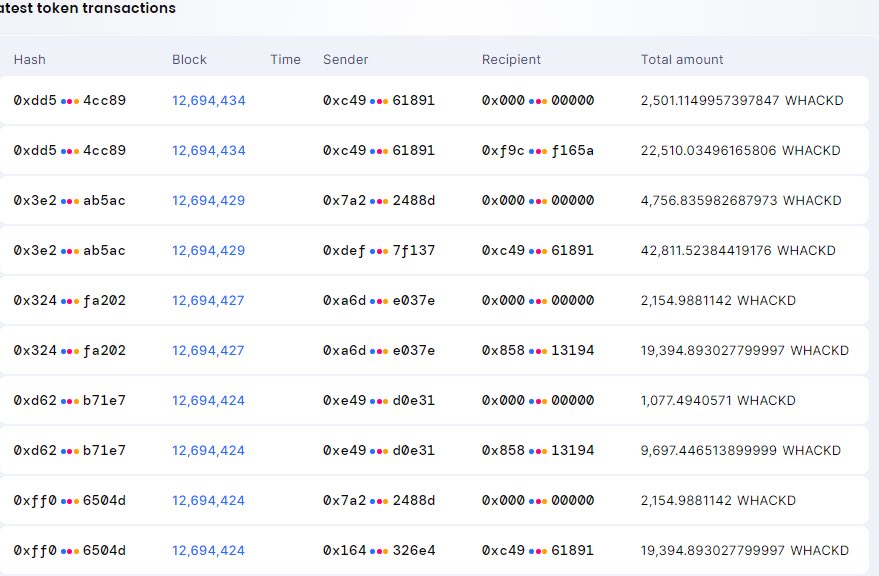Screen dimensions: 879x576
Task: Select recipient 0x000…00000 in the 4,756.835982687973 row
Action: click(538, 200)
